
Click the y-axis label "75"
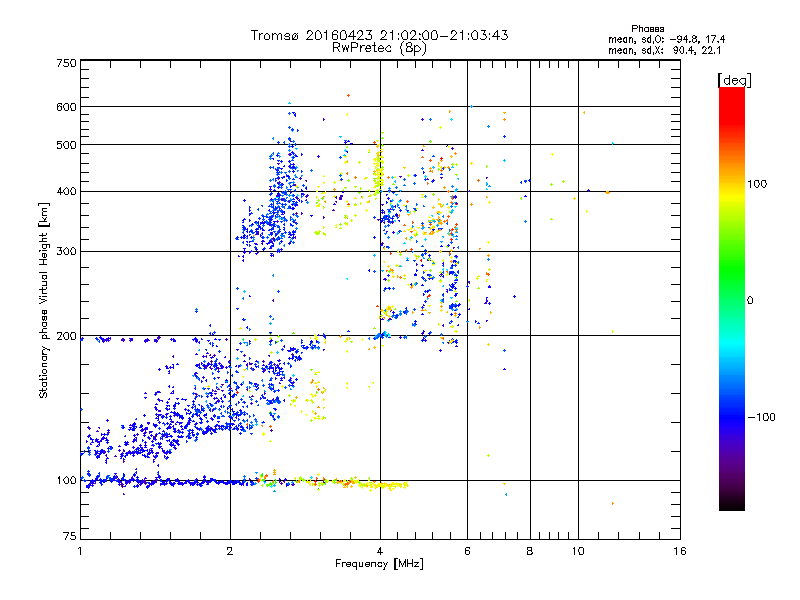click(x=70, y=536)
